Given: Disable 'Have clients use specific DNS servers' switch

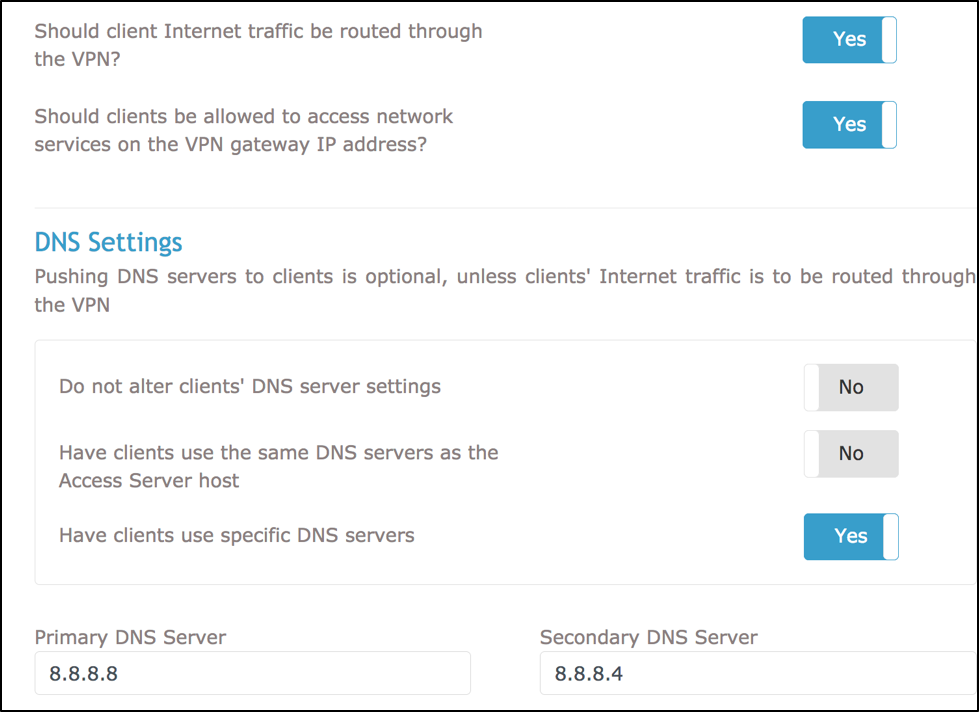Looking at the screenshot, I should (x=851, y=536).
